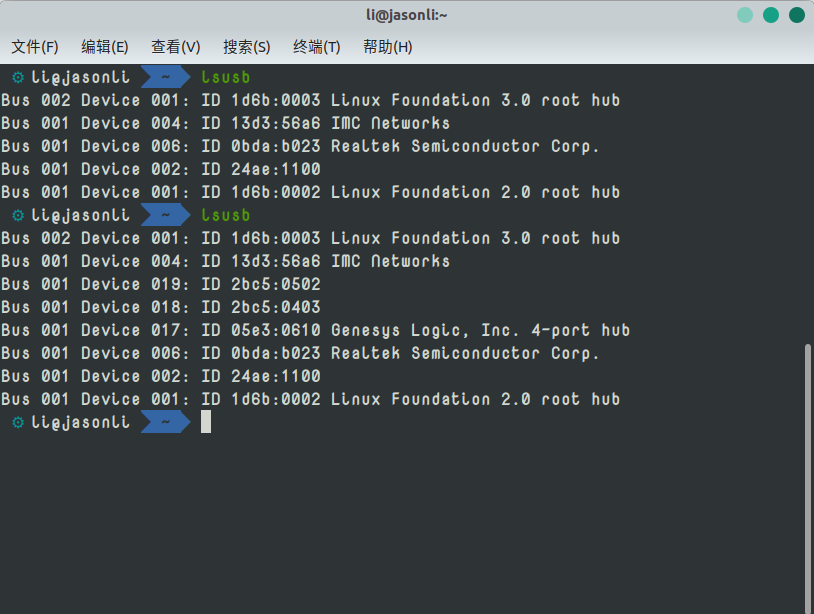Viewport: 814px width, 614px height.
Task: Click li@jasonli text on the first prompt
Action: click(80, 77)
